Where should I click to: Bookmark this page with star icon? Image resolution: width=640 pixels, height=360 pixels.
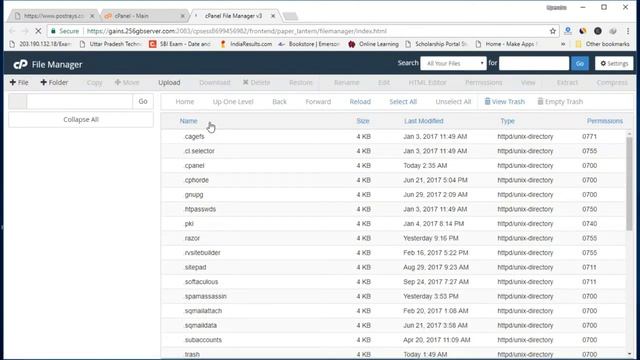[553, 31]
